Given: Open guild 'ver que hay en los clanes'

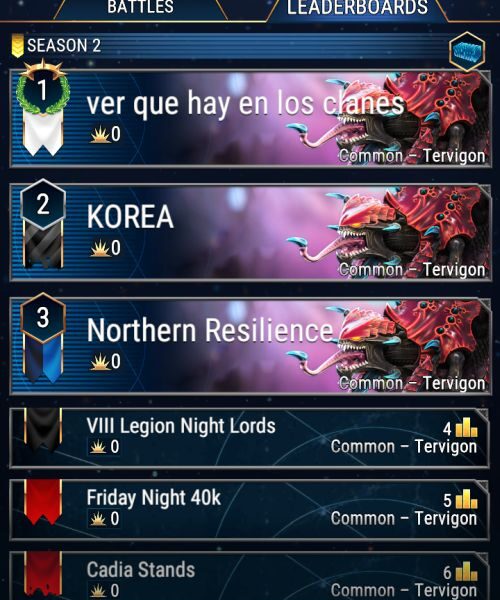Looking at the screenshot, I should pyautogui.click(x=250, y=119).
